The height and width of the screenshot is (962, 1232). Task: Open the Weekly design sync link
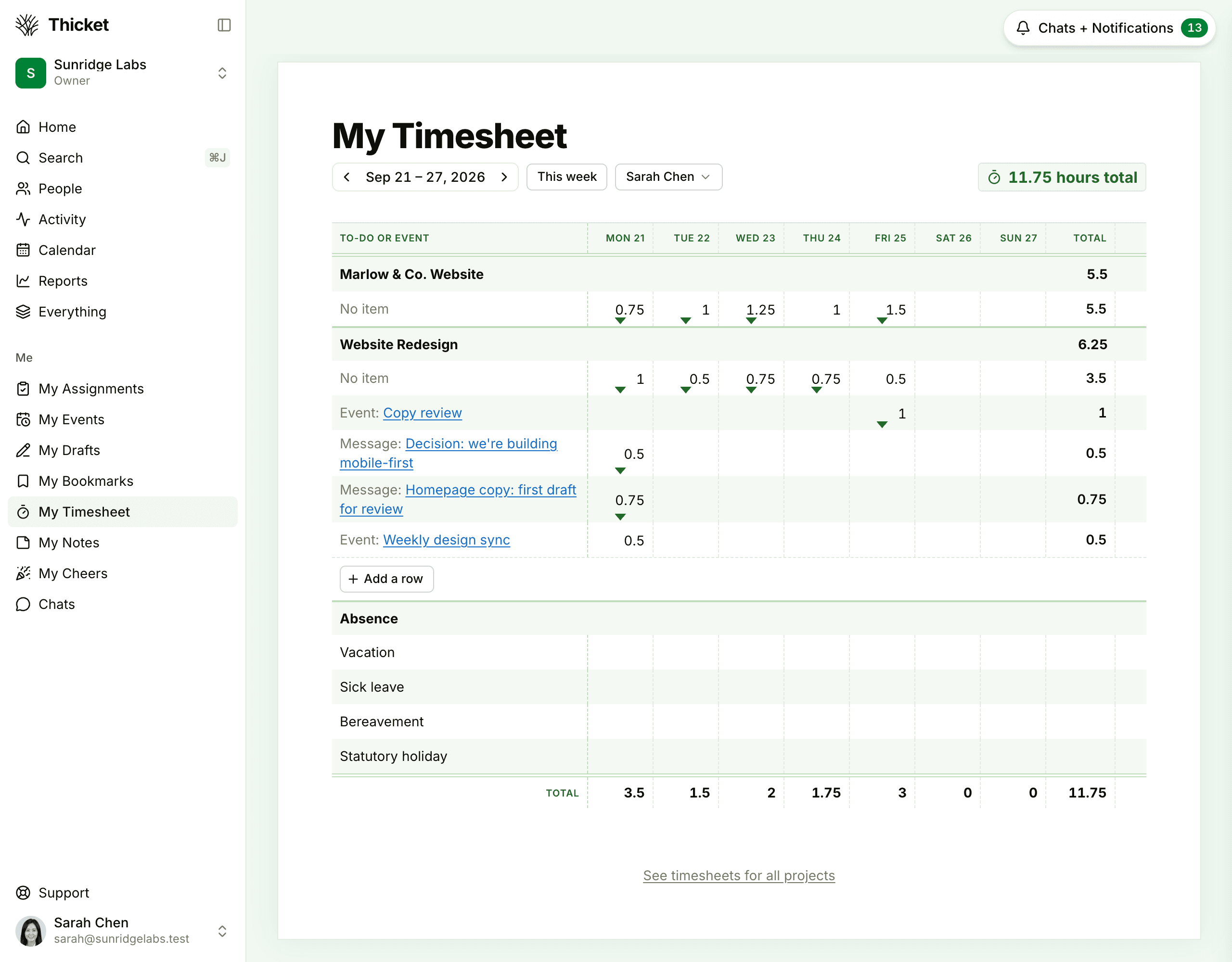click(x=446, y=540)
